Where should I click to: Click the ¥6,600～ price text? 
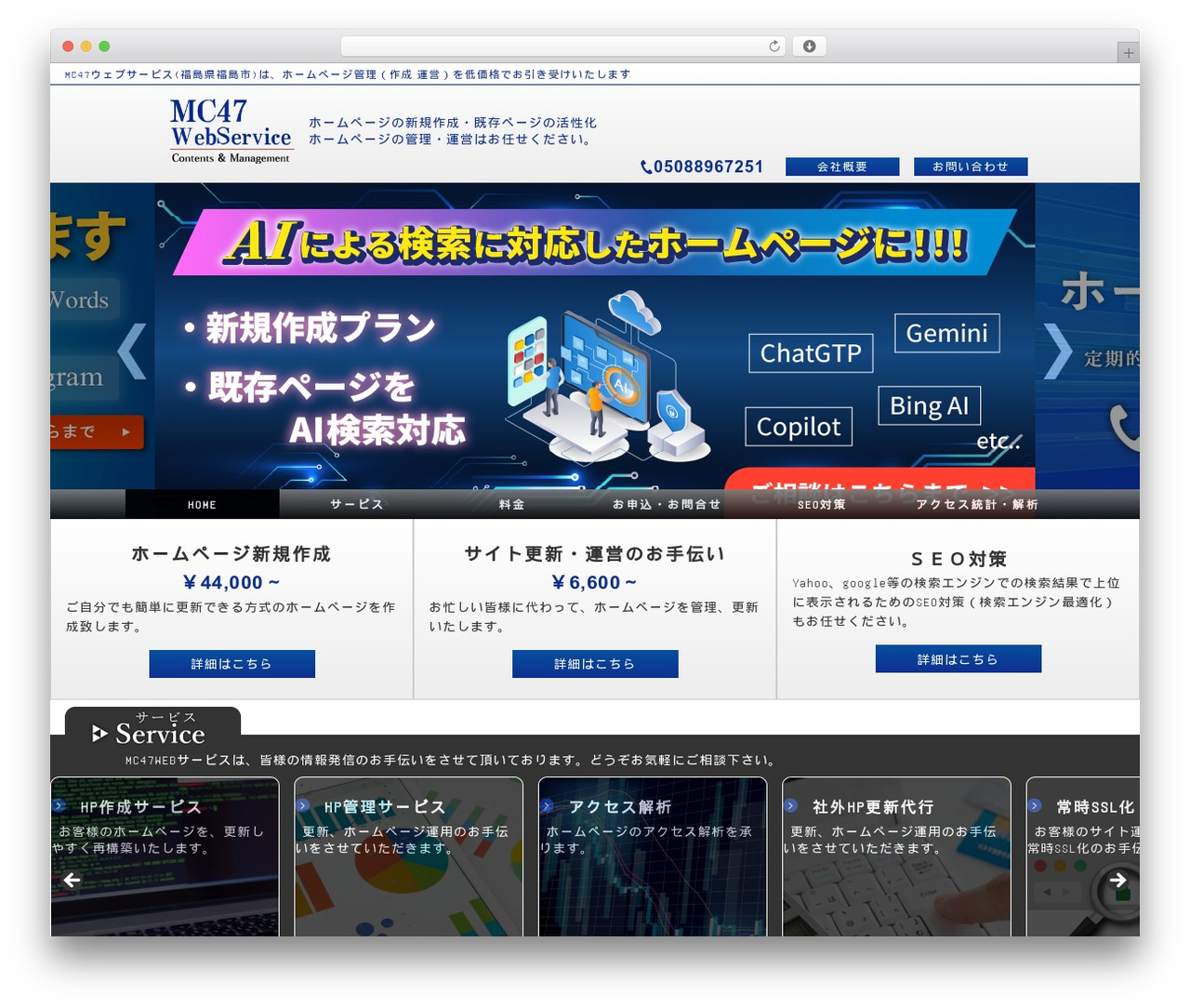[595, 582]
